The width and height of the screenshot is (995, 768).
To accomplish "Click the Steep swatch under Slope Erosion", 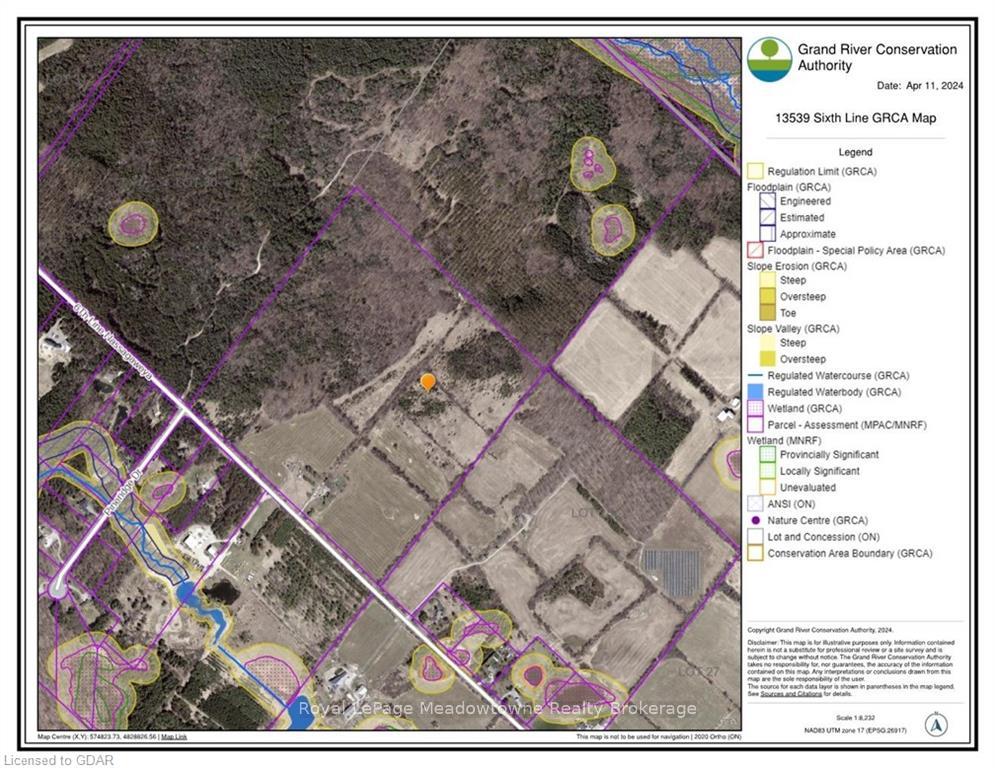I will (767, 280).
